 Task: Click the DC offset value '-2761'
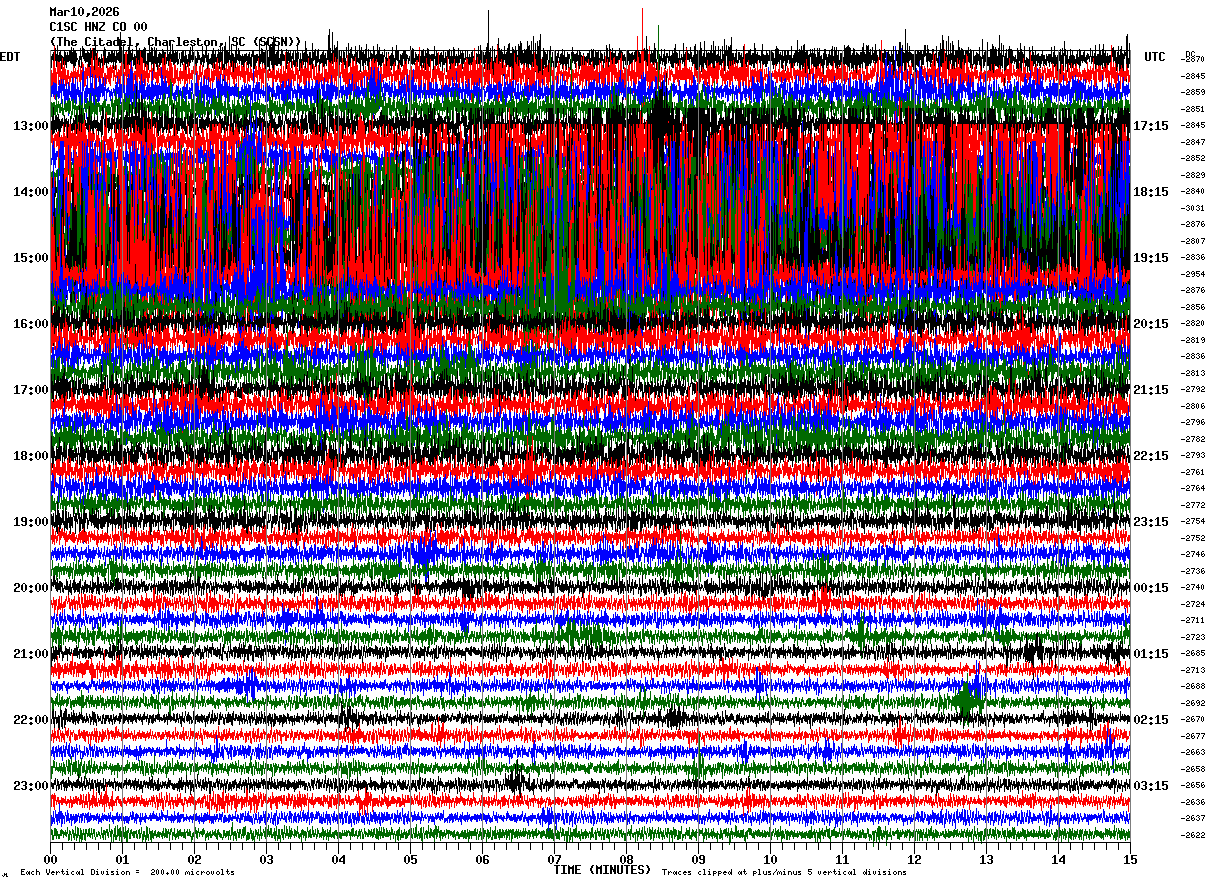(x=1194, y=472)
